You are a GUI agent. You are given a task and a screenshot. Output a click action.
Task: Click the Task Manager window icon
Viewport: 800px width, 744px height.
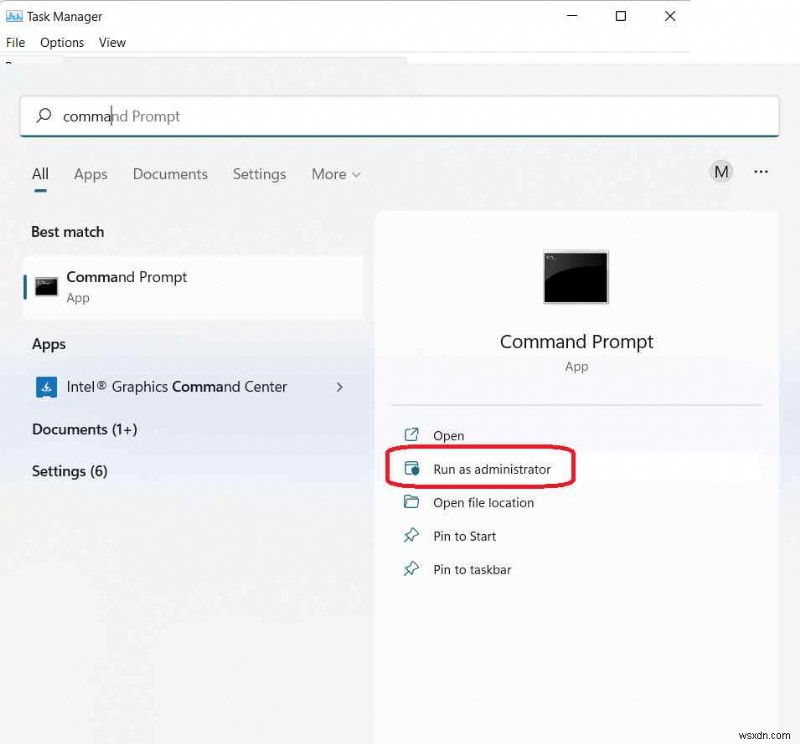tap(14, 16)
